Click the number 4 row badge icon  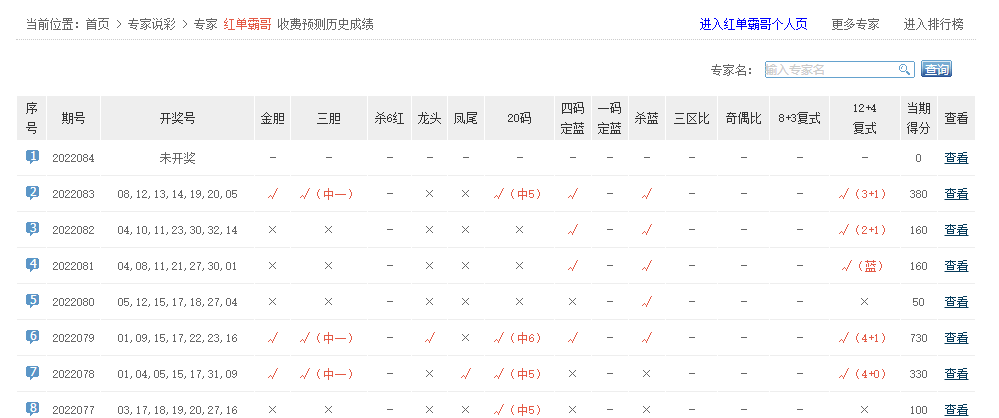point(32,265)
